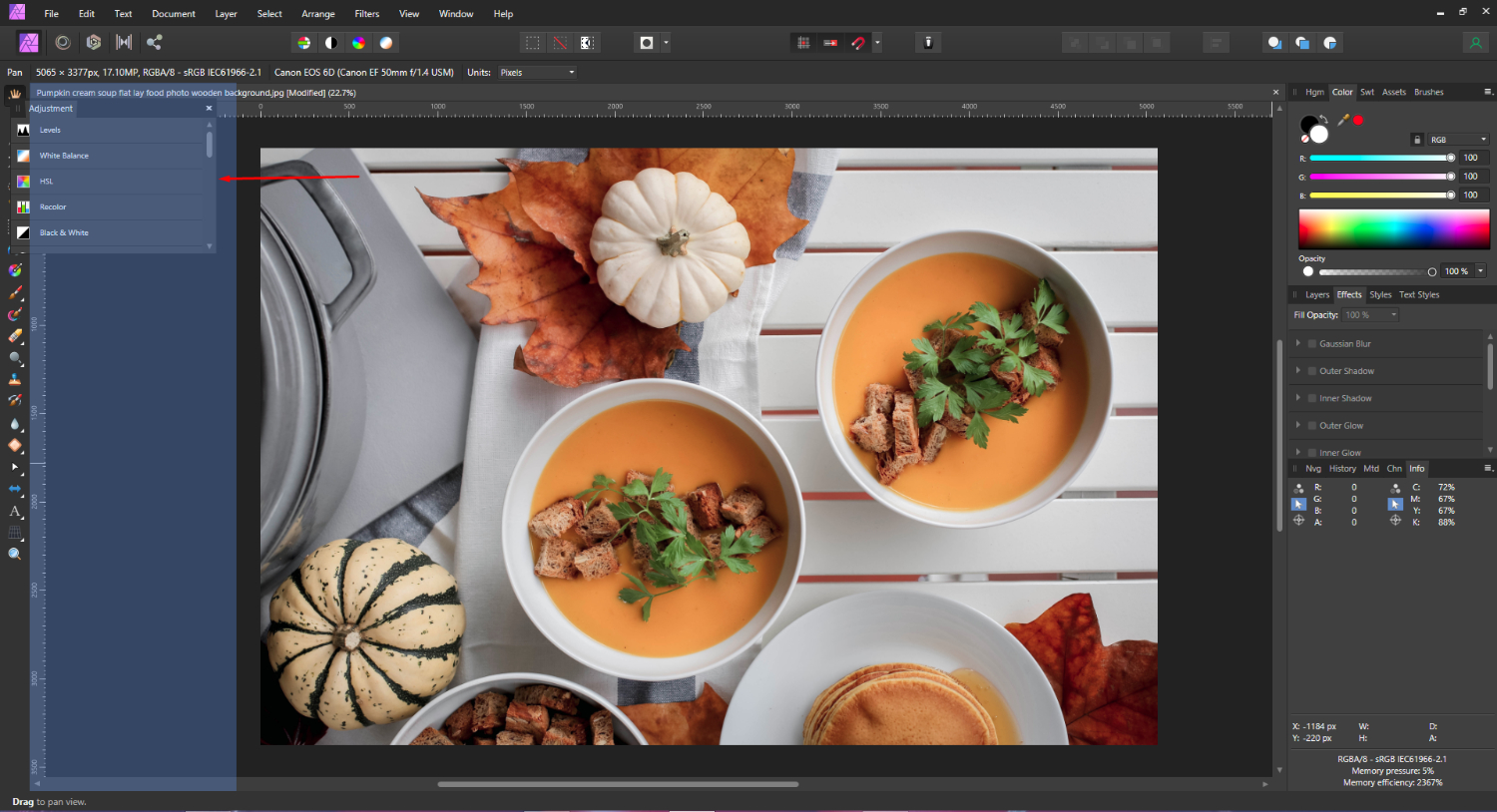Click the Invert Pixel Selection icon
This screenshot has height=812, width=1497.
pyautogui.click(x=587, y=43)
